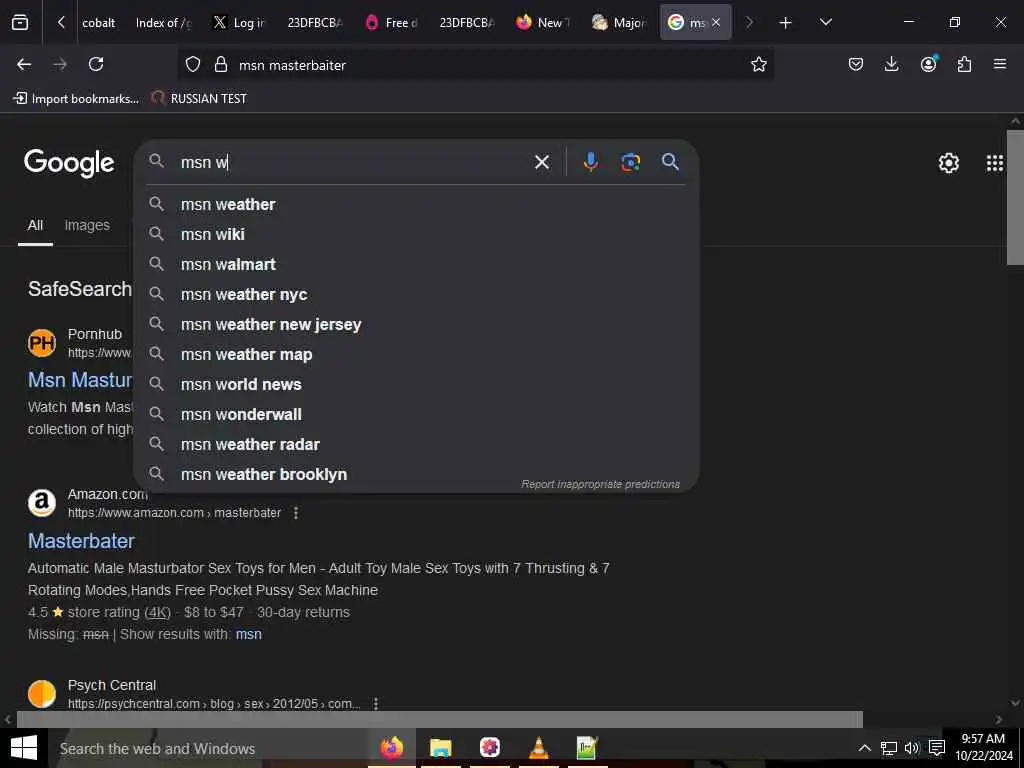Open more options for Amazon result
Screen dimensions: 1024x768
click(296, 513)
